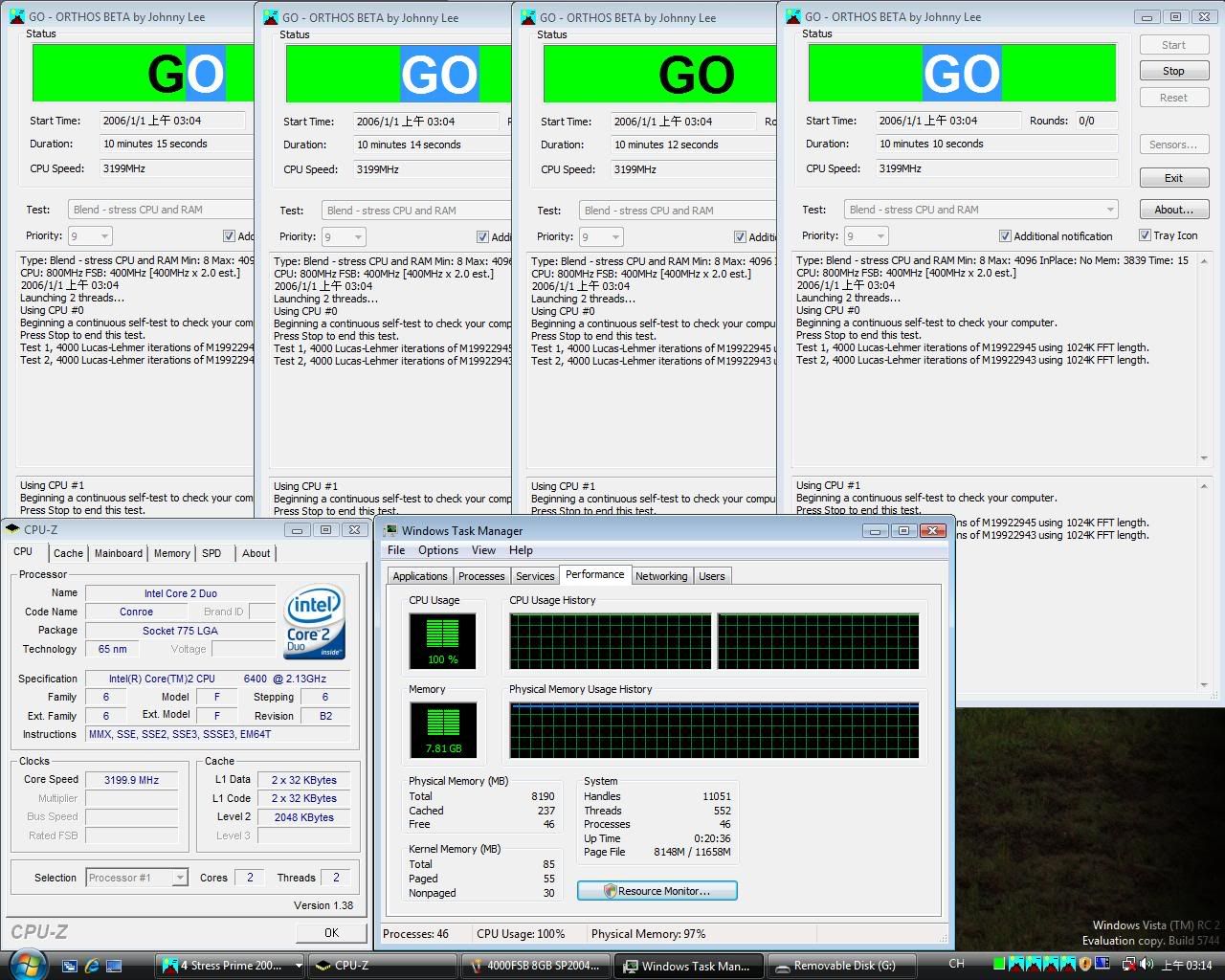Toggle Additional notification checkbox
The width and height of the screenshot is (1225, 980).
click(1005, 235)
